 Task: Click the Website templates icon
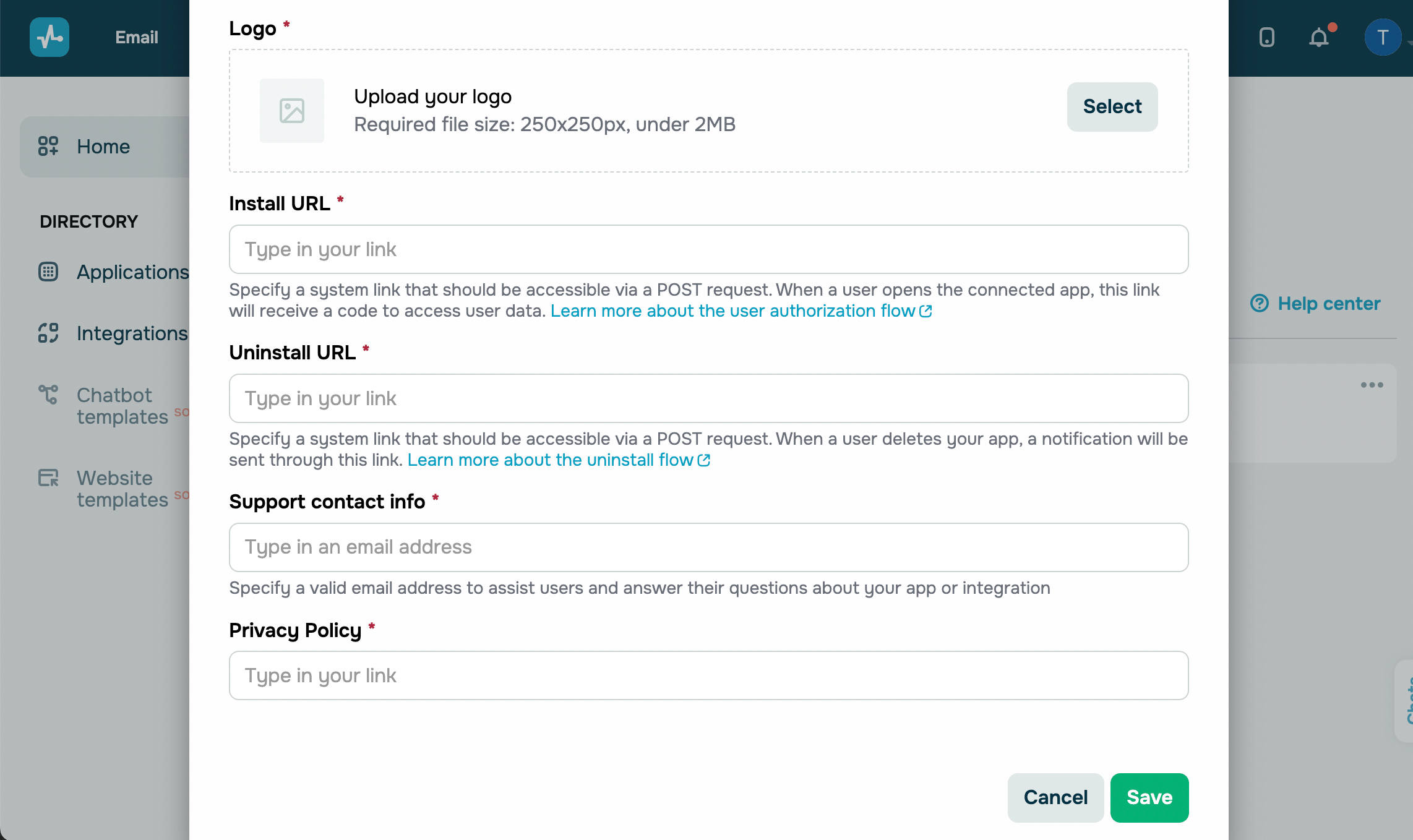(48, 478)
